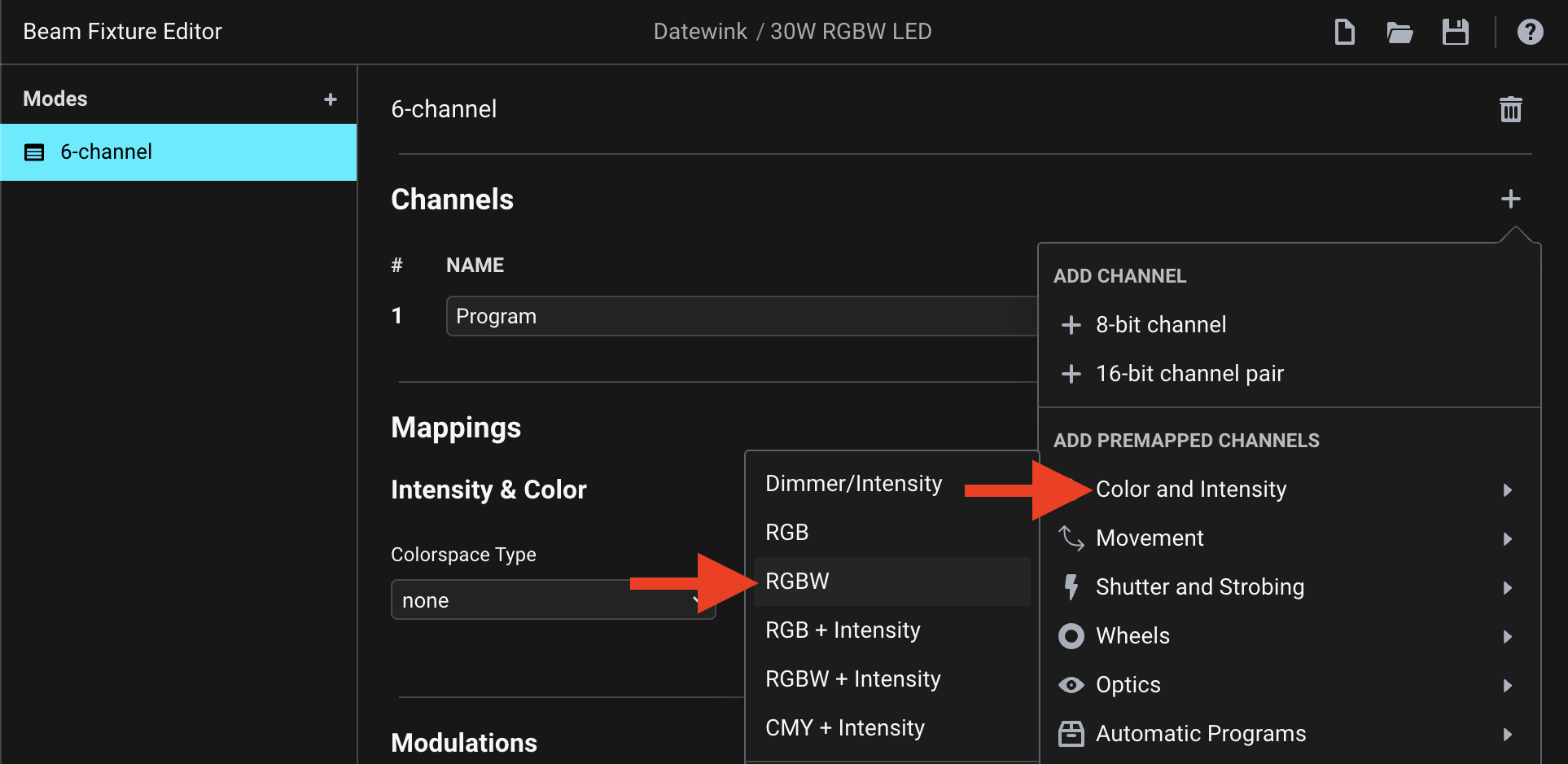This screenshot has height=764, width=1568.
Task: Open help with question mark icon
Action: (1530, 33)
